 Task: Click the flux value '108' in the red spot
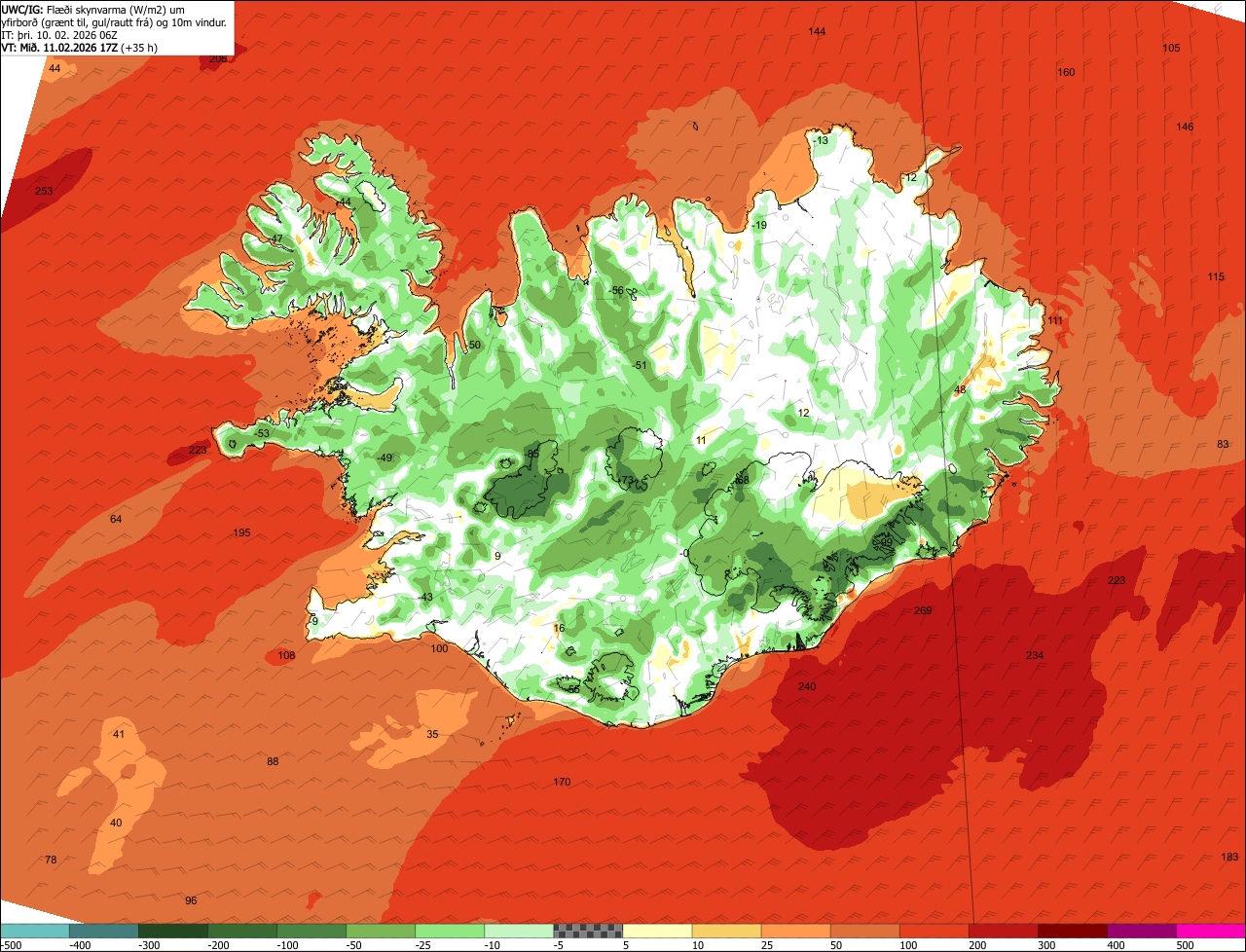(286, 655)
